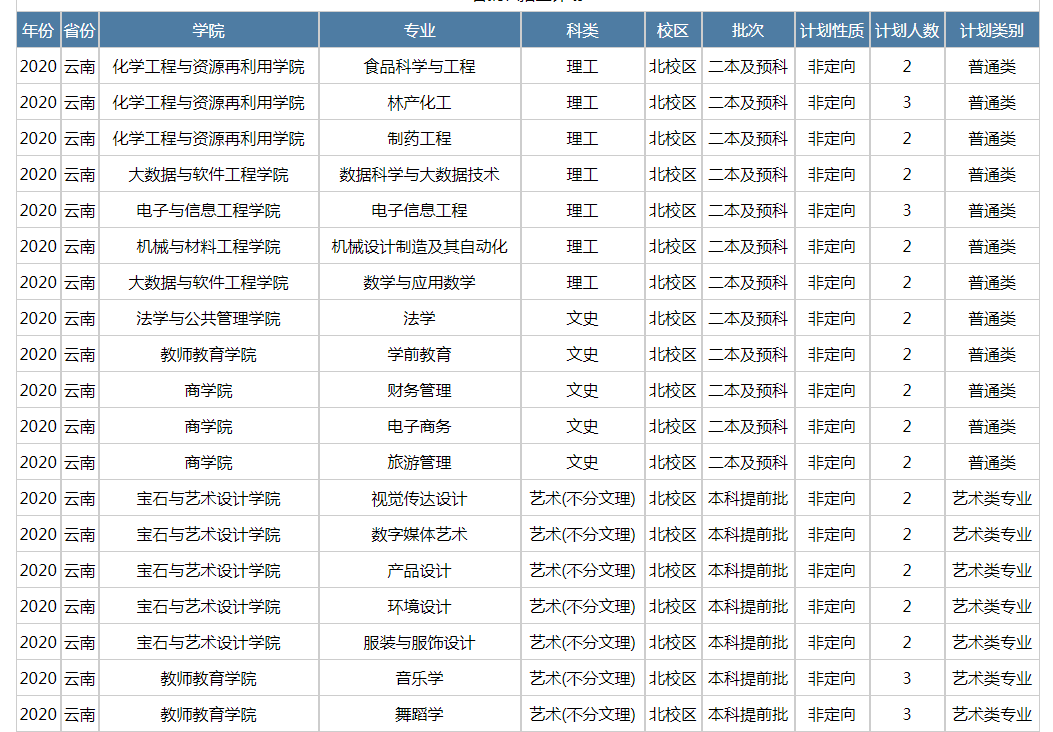Select the 食品科学与工程 major cell
The height and width of the screenshot is (732, 1053).
419,67
